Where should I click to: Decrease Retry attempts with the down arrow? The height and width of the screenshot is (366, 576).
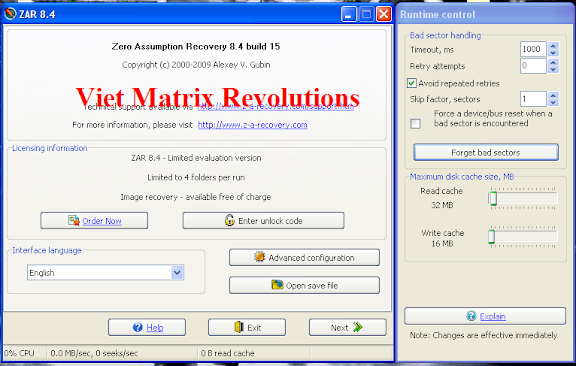click(553, 70)
